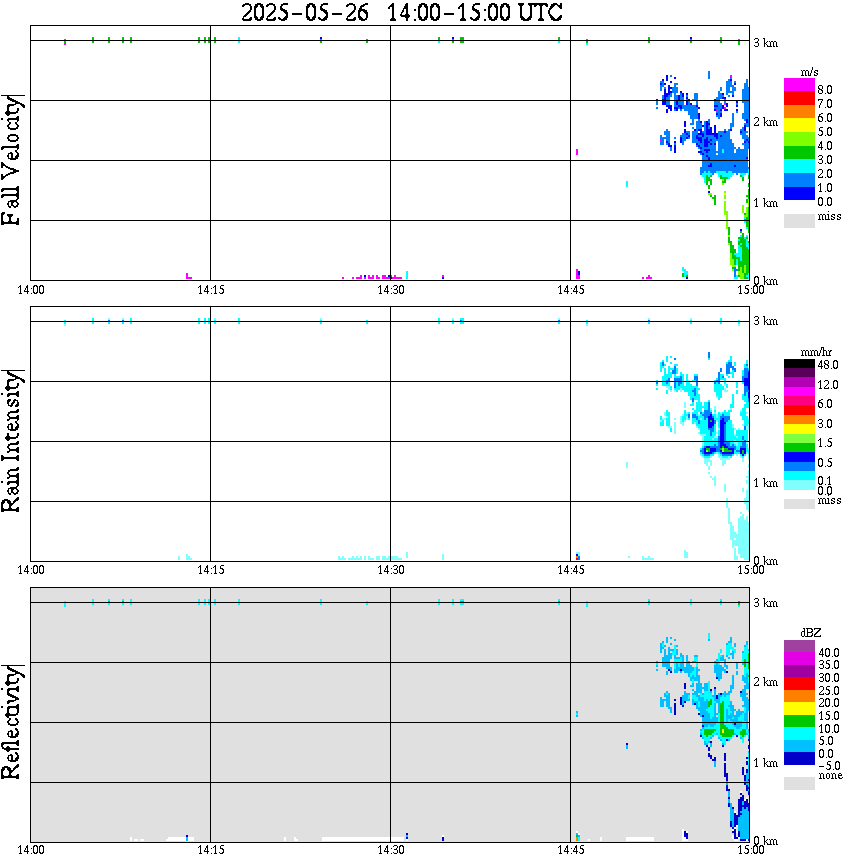This screenshot has width=850, height=868.
Task: Click the mm/hr unit label above the rain legend
Action: click(x=816, y=352)
